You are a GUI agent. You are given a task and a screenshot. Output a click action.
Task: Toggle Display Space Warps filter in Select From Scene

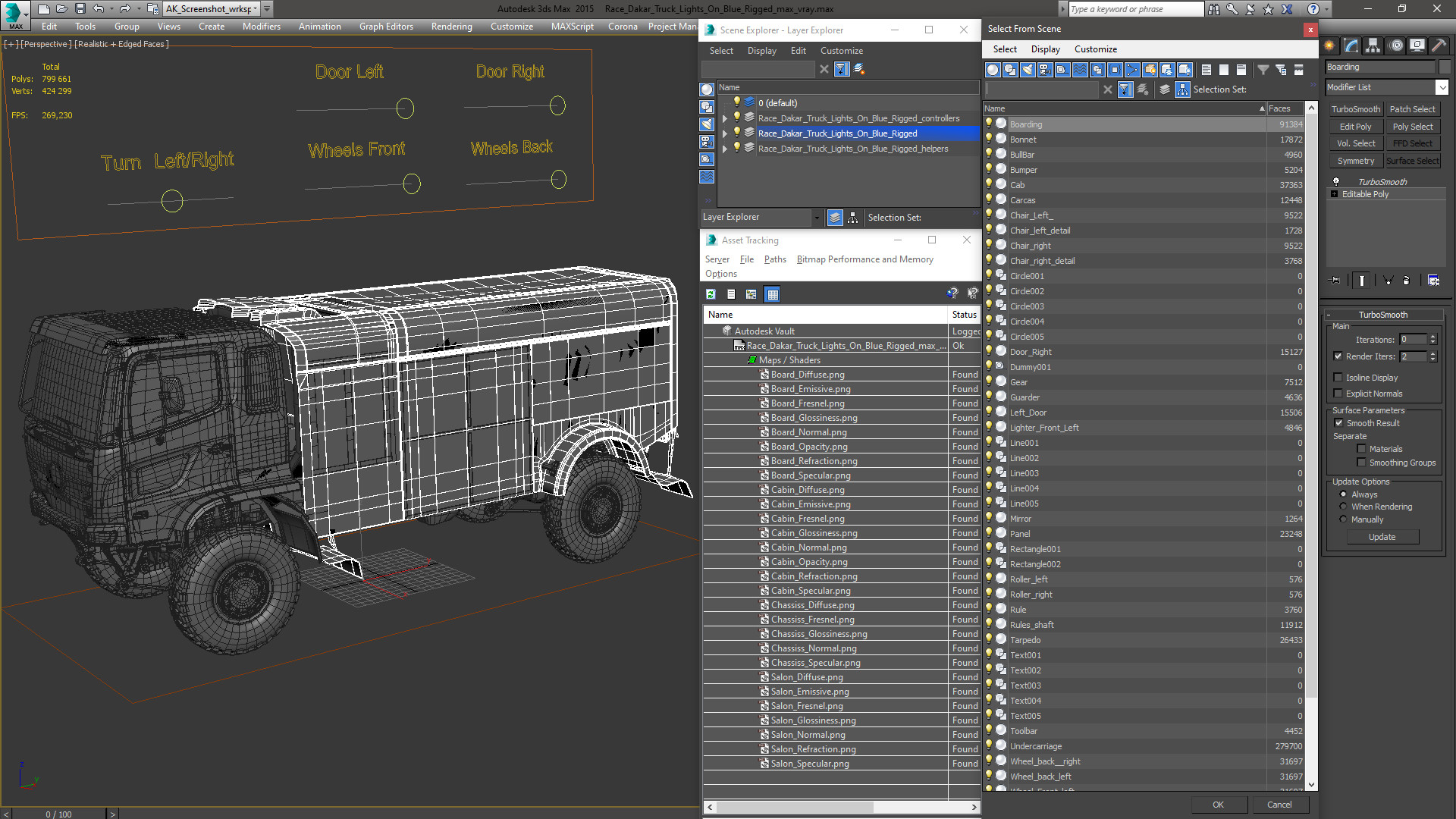pyautogui.click(x=1080, y=70)
